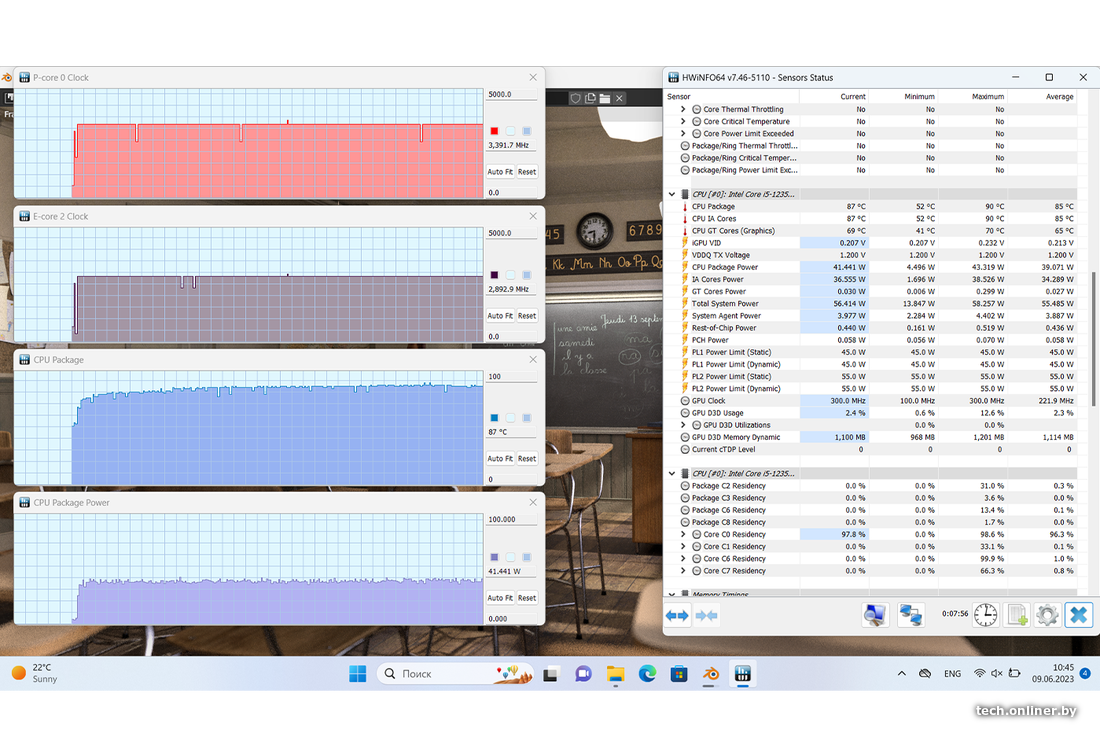Open Blender from the taskbar
This screenshot has height=734, width=1100.
tap(711, 674)
